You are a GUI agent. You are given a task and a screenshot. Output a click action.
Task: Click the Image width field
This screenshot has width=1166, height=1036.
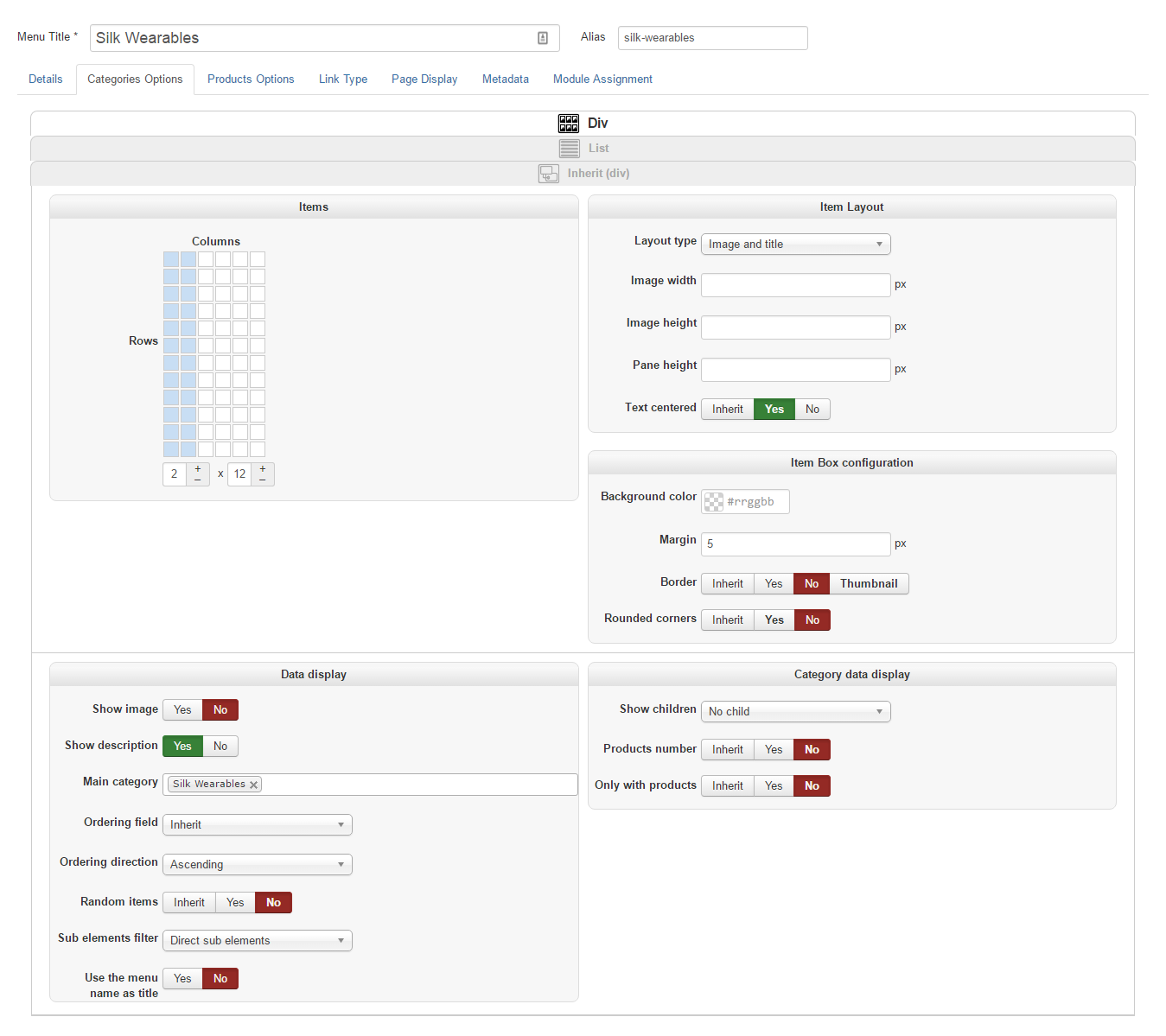(x=796, y=285)
